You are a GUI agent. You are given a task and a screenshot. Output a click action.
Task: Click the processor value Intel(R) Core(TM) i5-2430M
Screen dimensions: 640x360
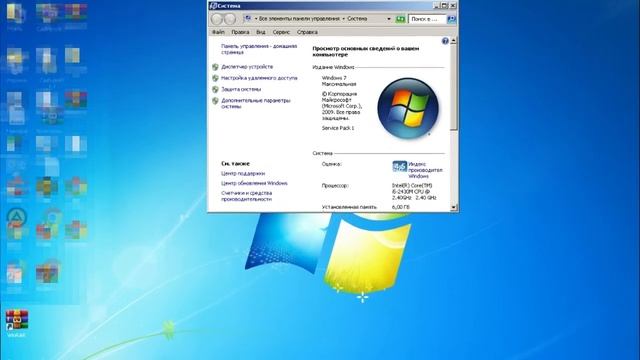414,191
